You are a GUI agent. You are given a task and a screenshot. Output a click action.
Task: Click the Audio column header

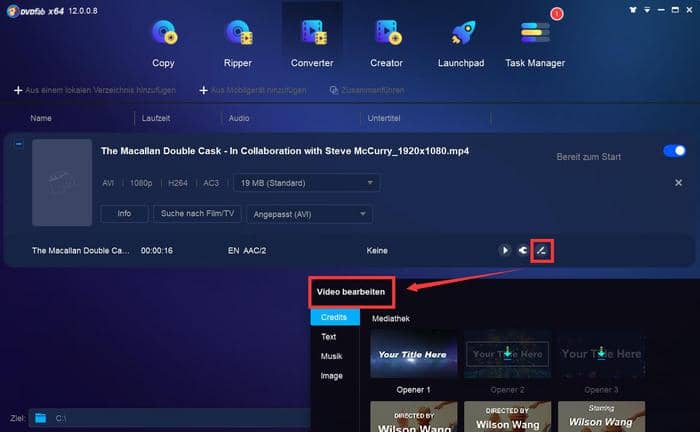[239, 118]
